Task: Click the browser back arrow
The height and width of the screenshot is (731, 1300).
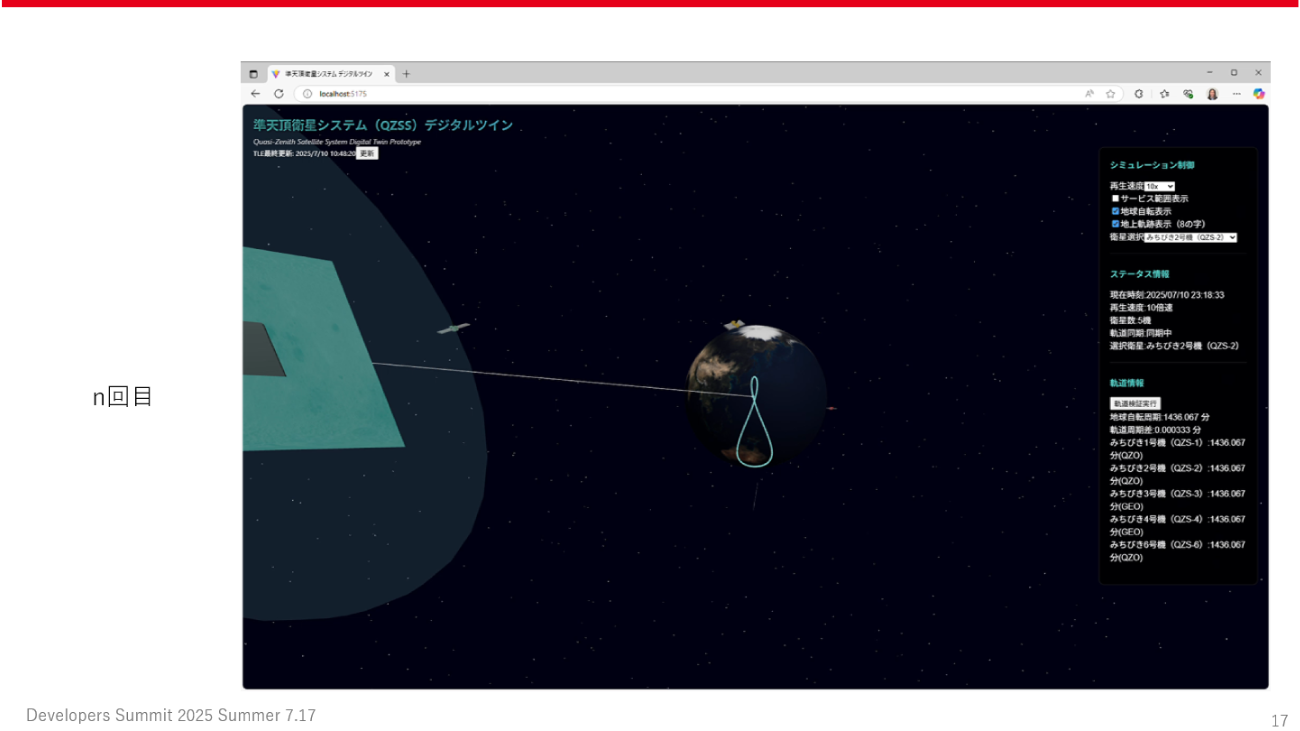Action: [x=255, y=94]
